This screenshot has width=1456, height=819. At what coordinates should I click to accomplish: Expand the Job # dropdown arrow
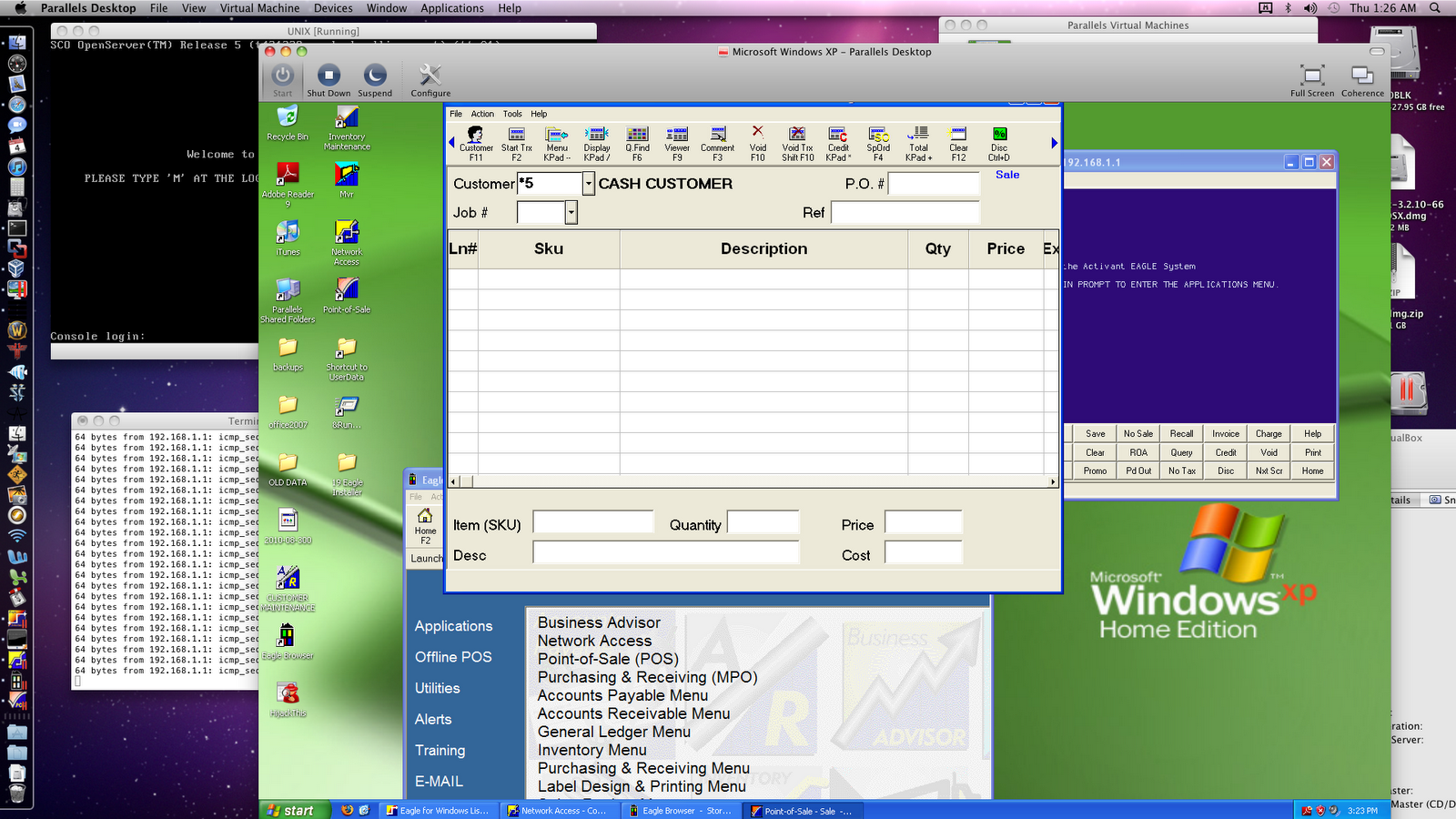click(571, 213)
